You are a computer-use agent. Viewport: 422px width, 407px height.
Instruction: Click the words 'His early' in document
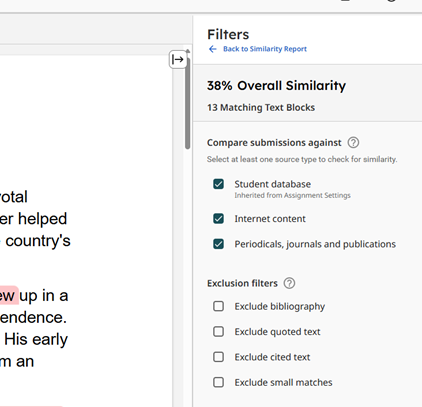coord(36,340)
